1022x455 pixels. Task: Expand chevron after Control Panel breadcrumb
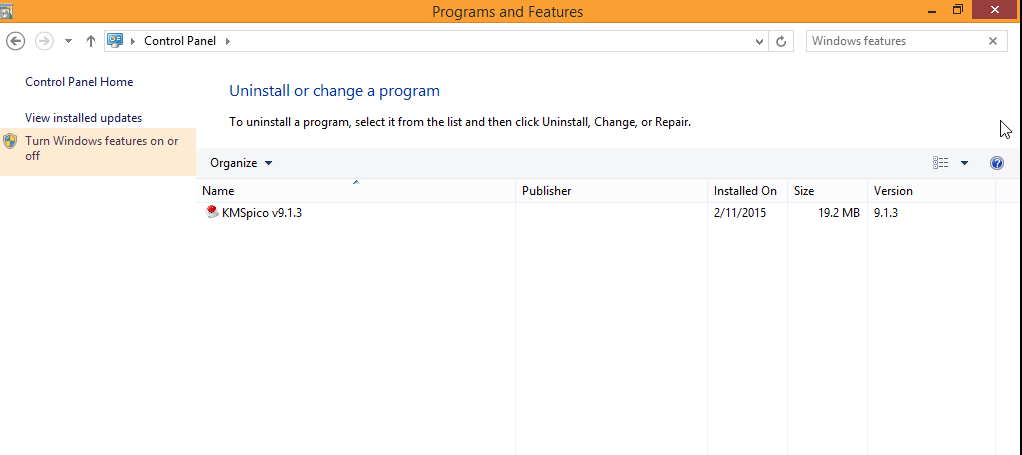227,41
